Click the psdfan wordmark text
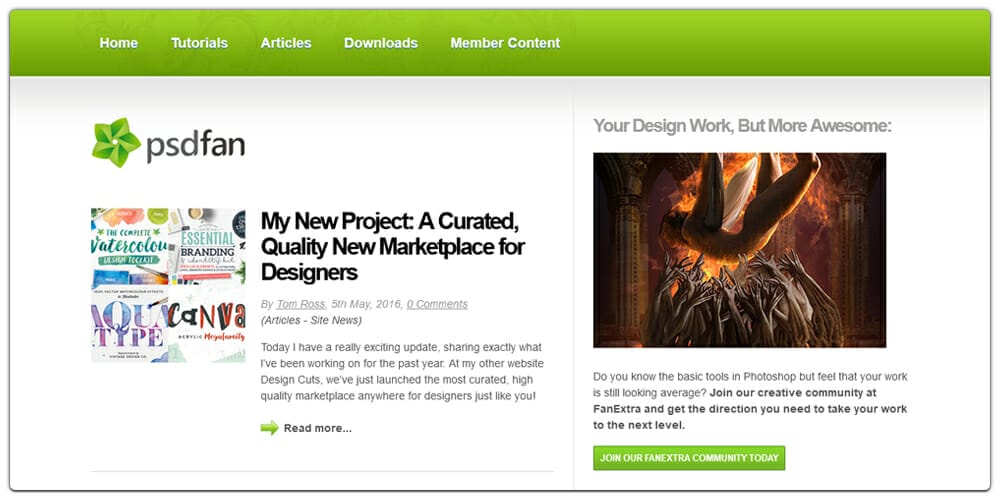This screenshot has width=1000, height=500. pyautogui.click(x=195, y=146)
